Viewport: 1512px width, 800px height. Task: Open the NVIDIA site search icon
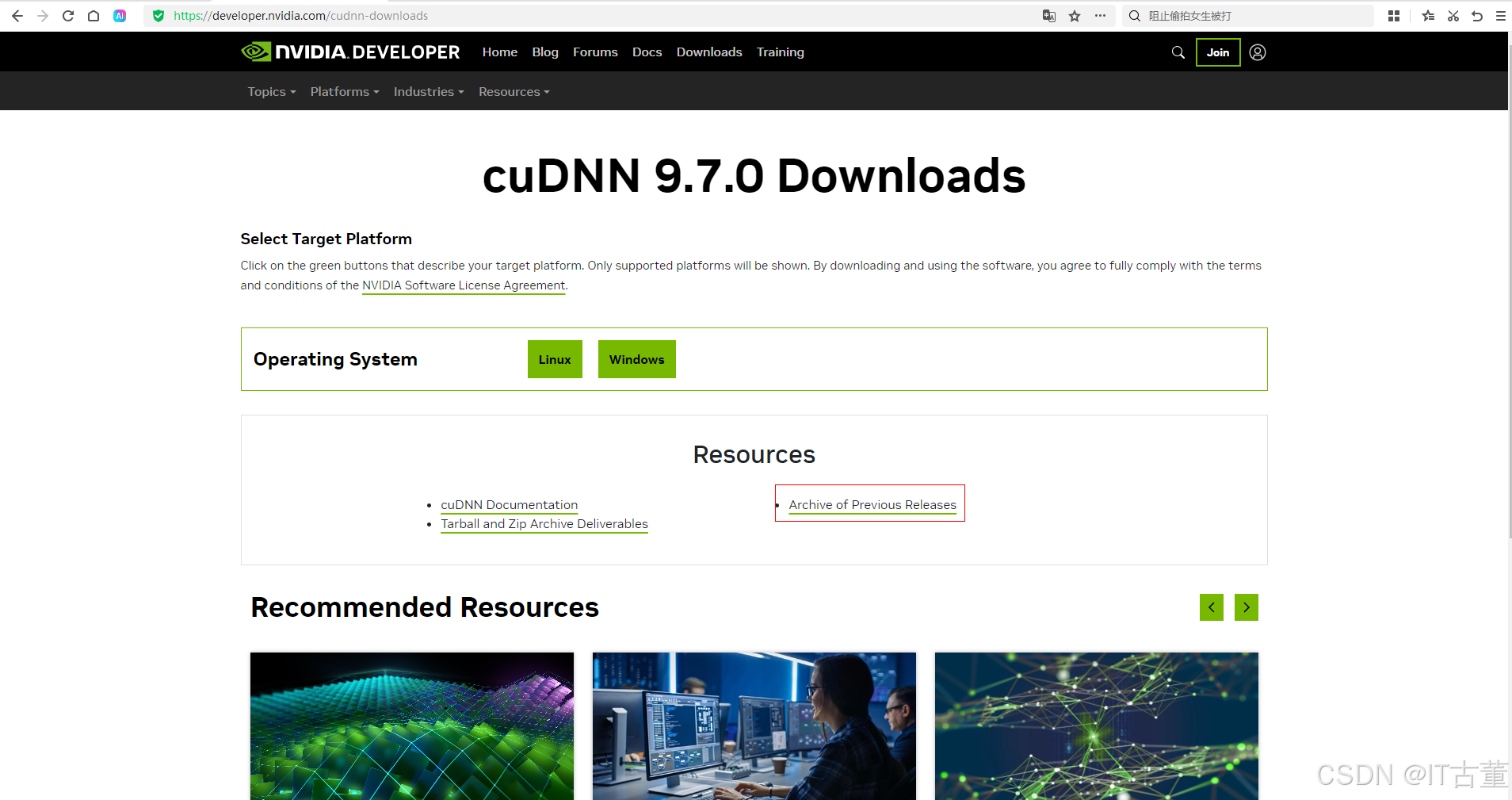coord(1178,52)
